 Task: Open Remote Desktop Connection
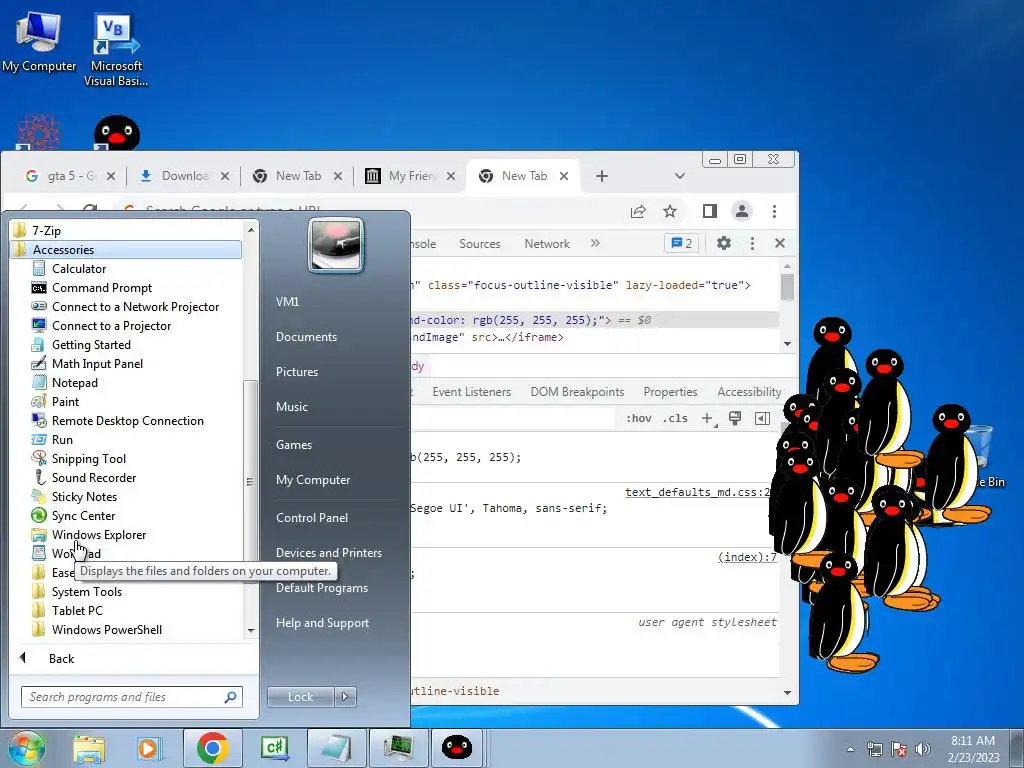[x=127, y=421]
